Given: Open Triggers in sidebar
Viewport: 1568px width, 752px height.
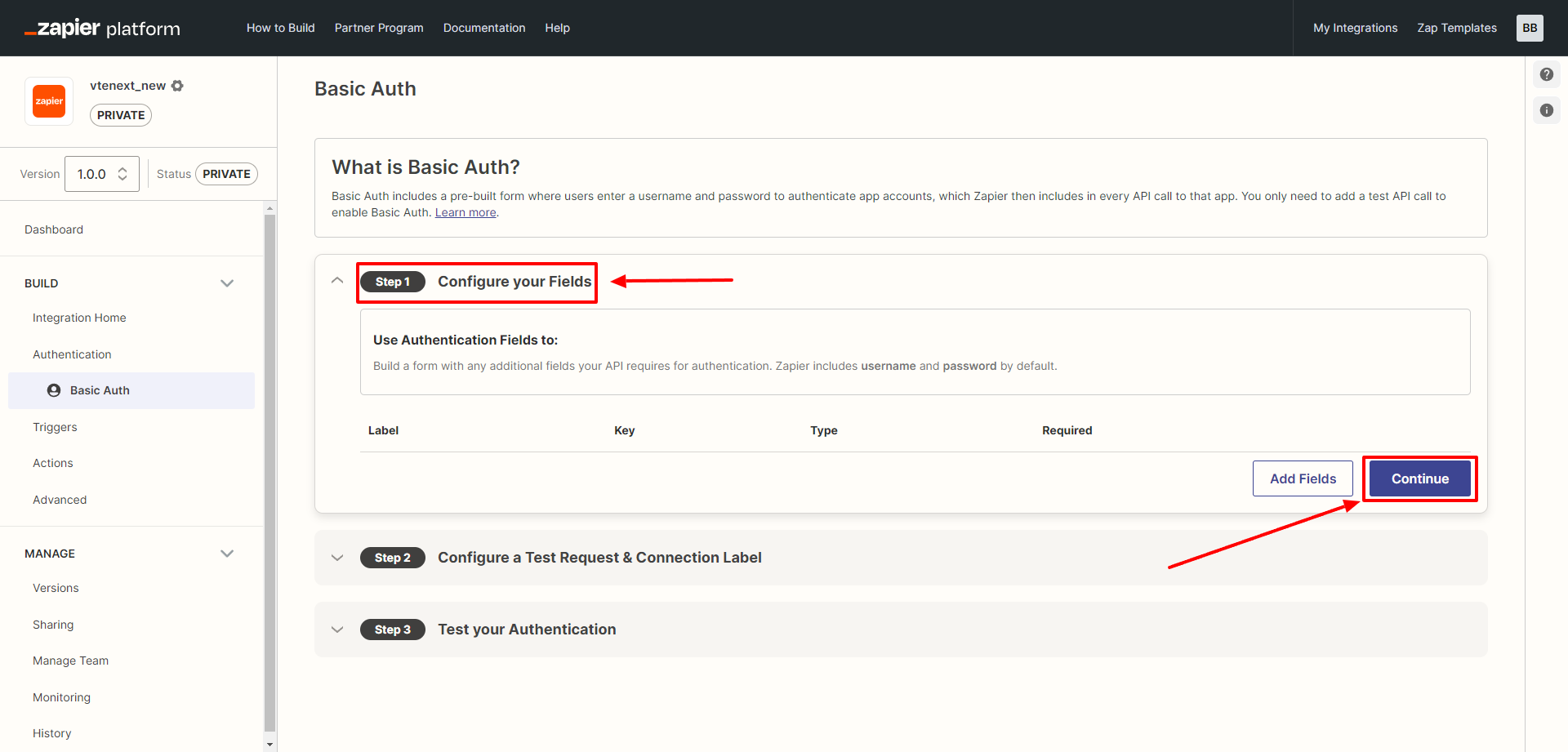Looking at the screenshot, I should 55,427.
